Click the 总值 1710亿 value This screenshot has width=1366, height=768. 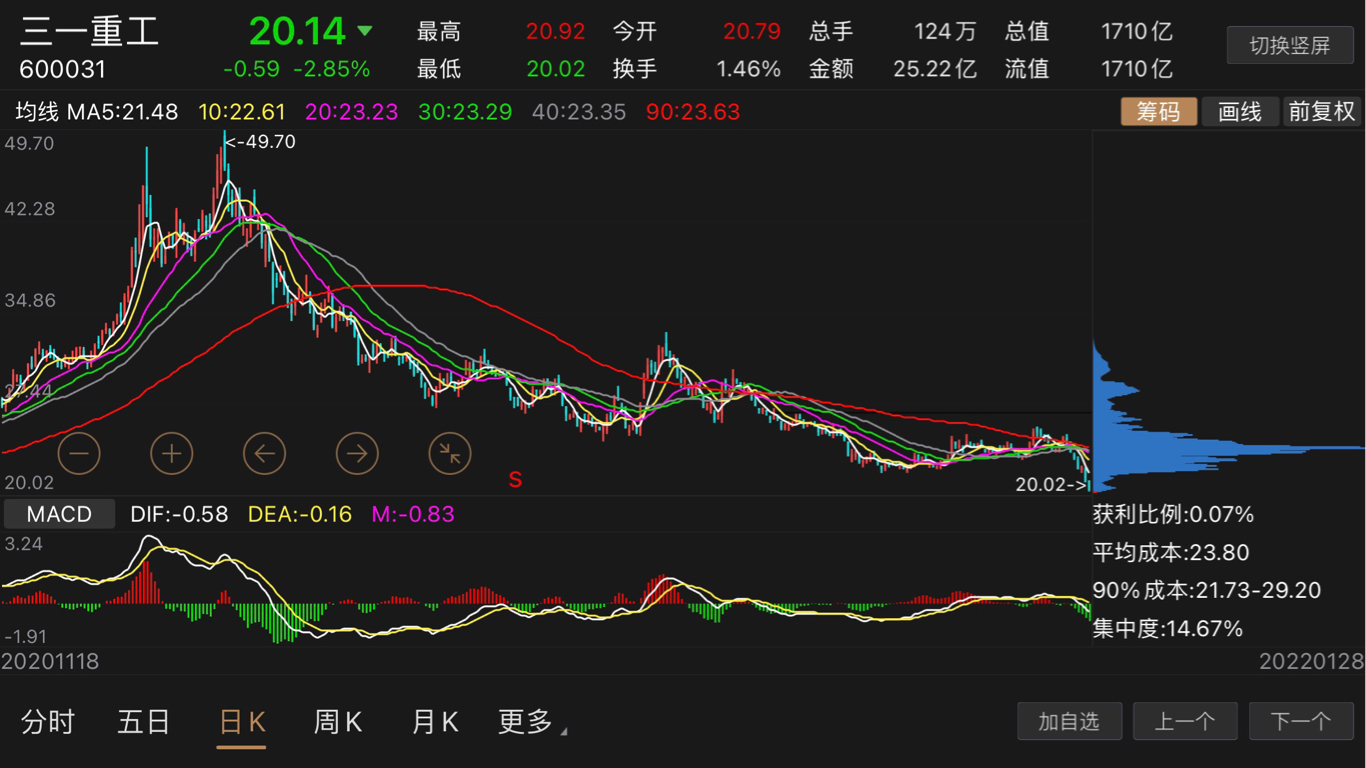[x=1136, y=32]
